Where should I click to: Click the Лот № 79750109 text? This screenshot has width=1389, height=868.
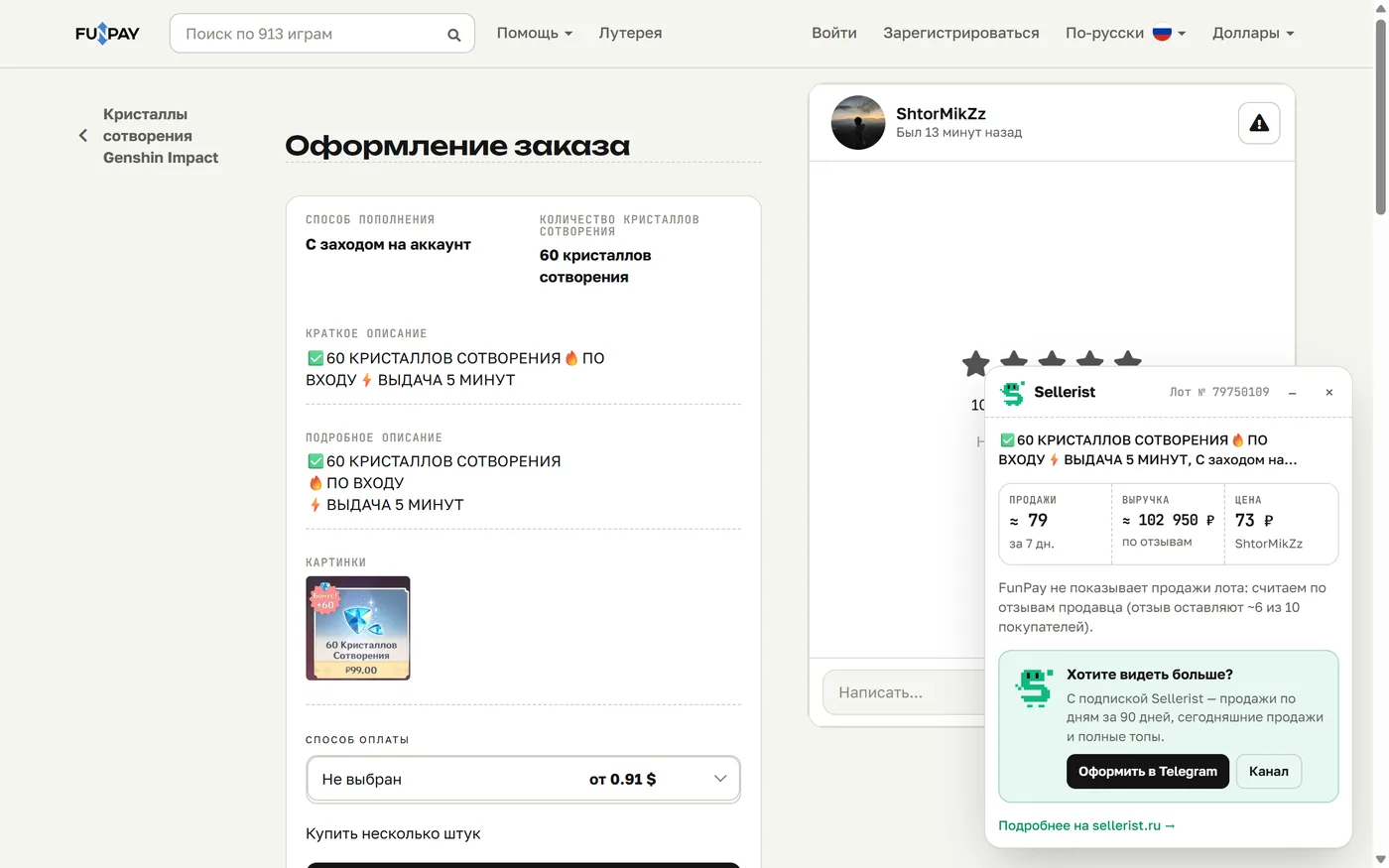1219,393
